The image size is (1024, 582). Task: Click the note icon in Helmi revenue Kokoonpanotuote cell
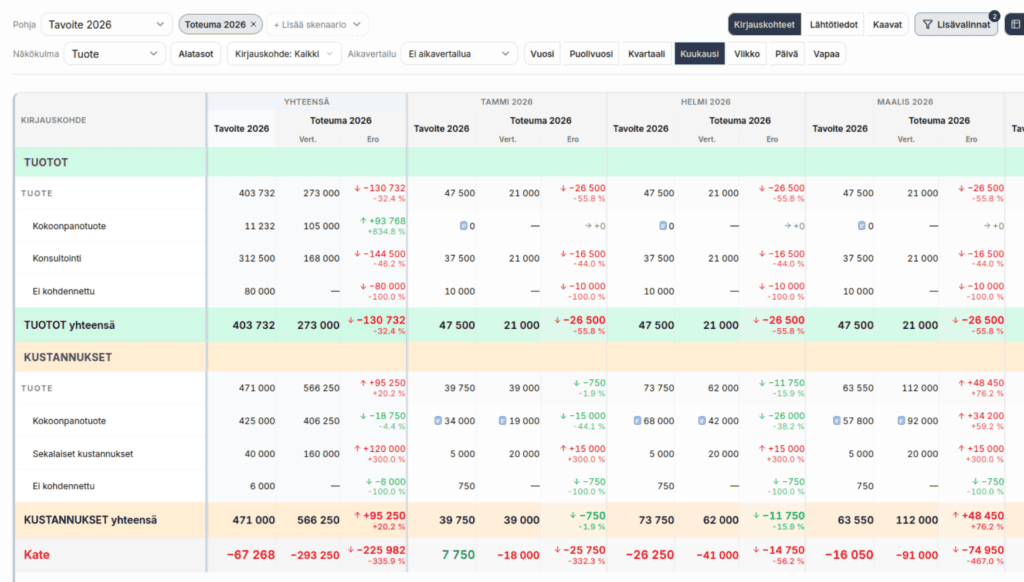[x=663, y=226]
